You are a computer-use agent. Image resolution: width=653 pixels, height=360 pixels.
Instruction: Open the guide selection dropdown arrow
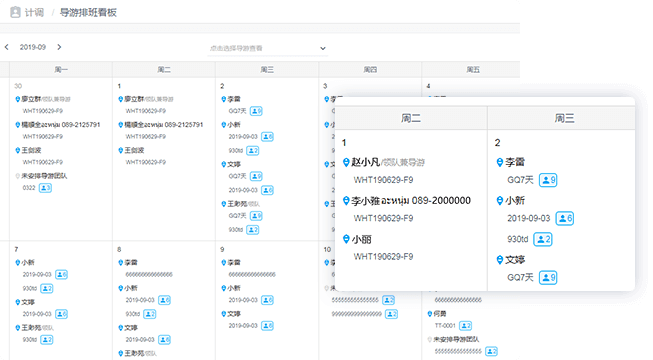[x=323, y=48]
